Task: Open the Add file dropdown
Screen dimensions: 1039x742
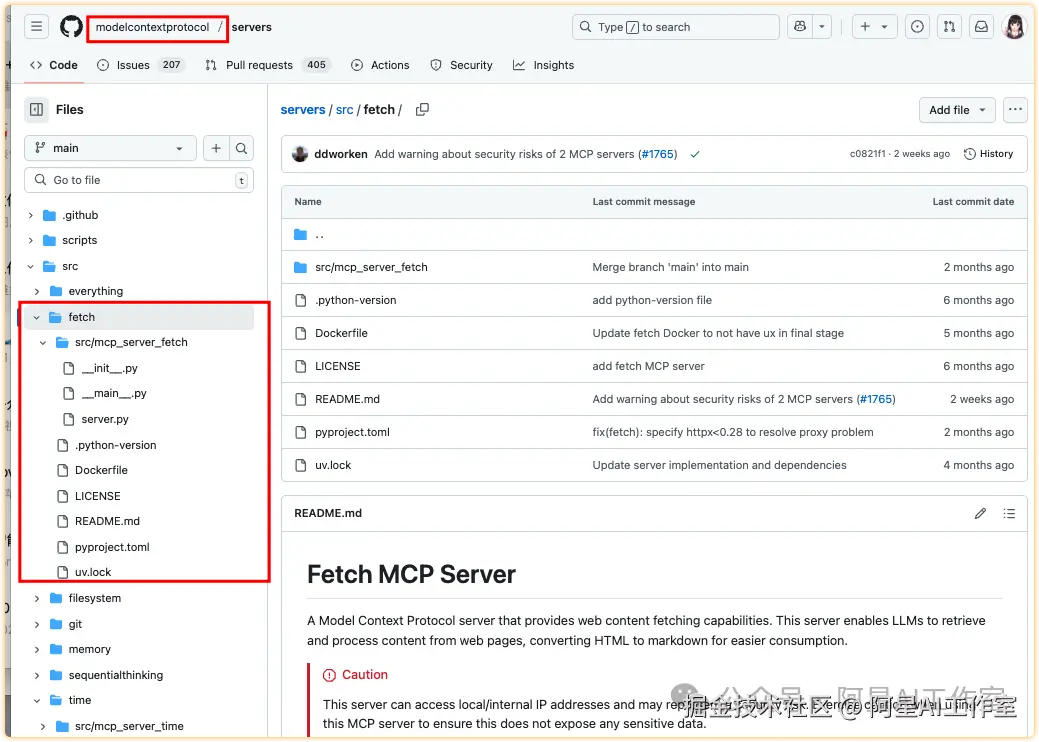Action: coord(957,110)
